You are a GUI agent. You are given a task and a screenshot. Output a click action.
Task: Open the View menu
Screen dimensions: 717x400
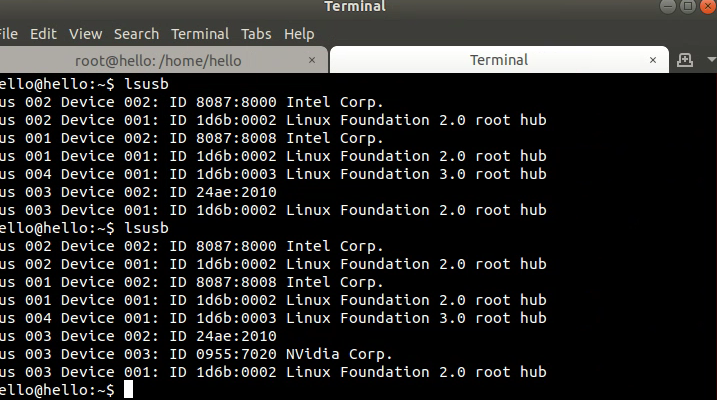click(86, 34)
